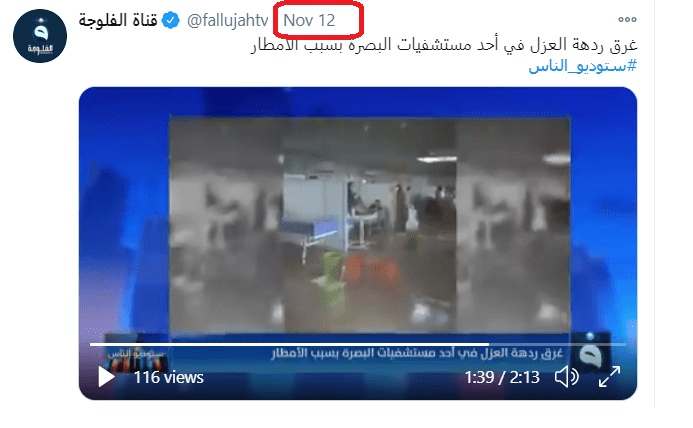The height and width of the screenshot is (428, 693).
Task: Click the 1:39 elapsed time
Action: point(479,378)
